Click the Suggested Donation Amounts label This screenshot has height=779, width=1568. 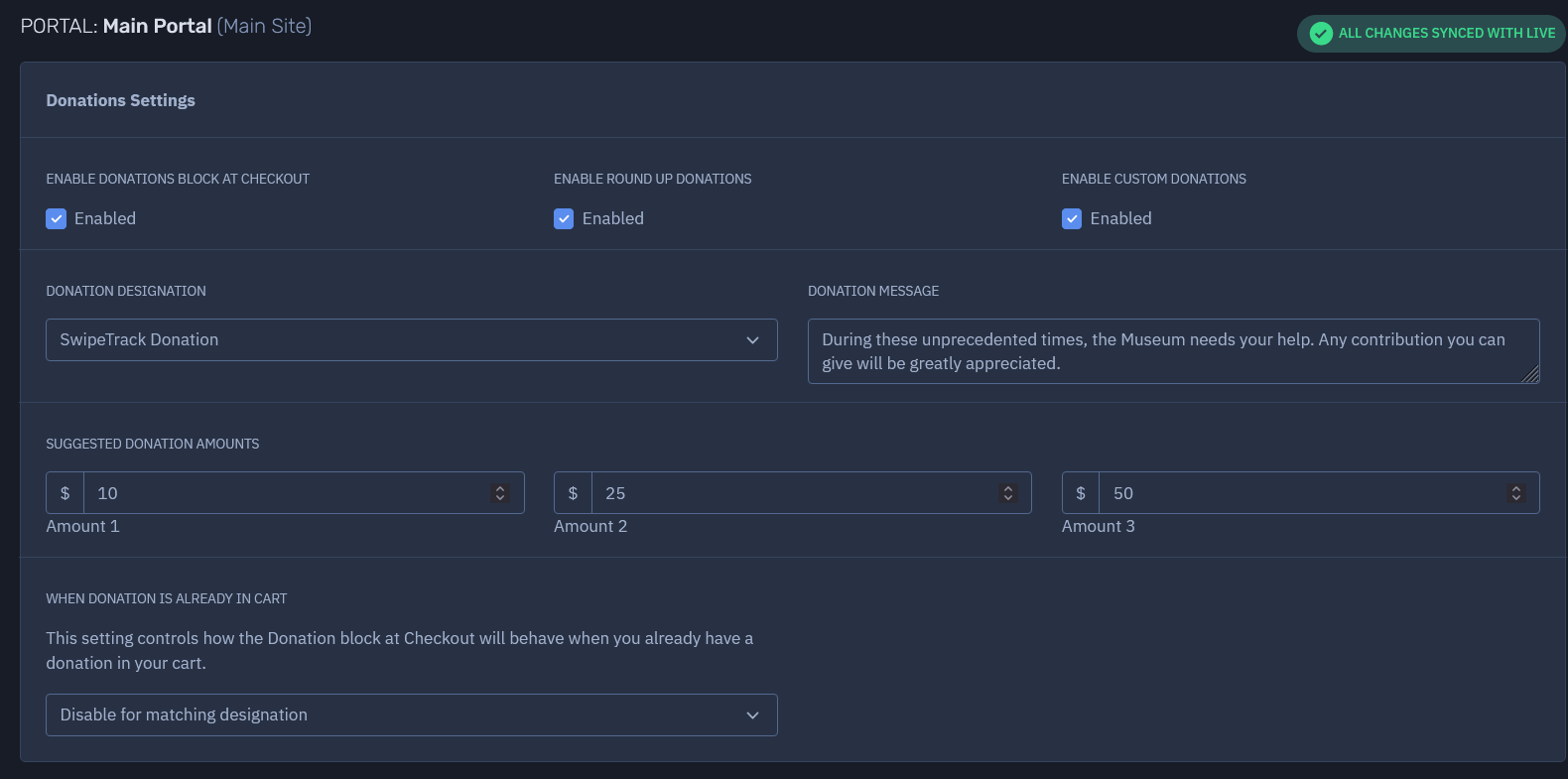(153, 444)
